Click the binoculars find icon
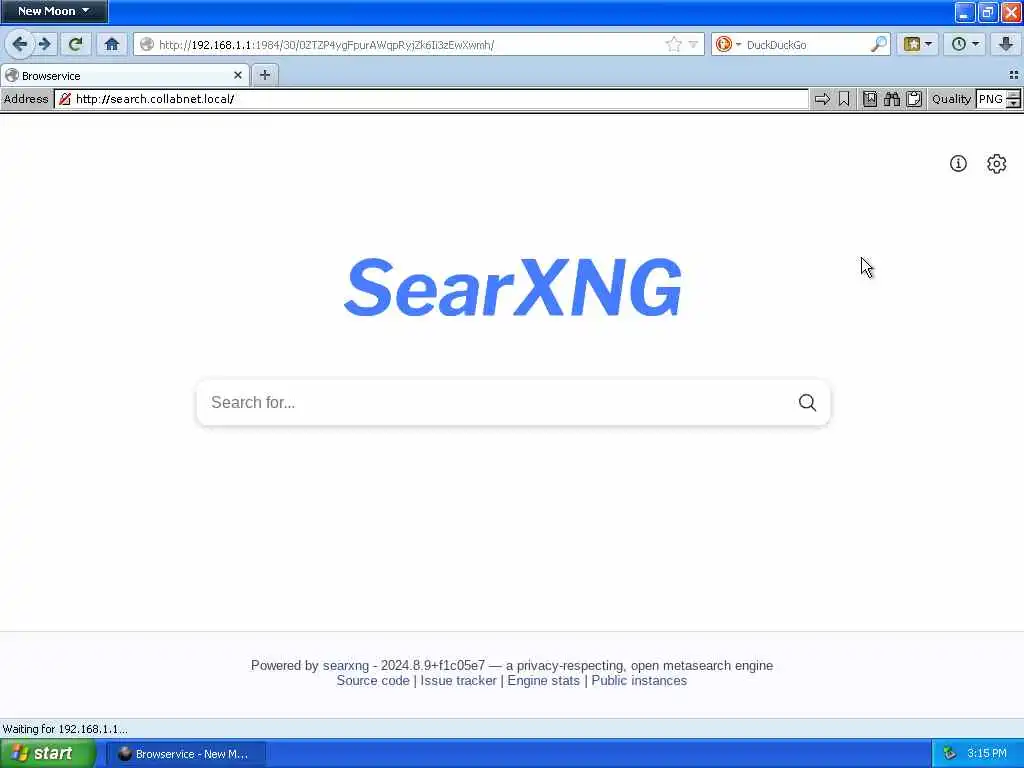 point(892,99)
